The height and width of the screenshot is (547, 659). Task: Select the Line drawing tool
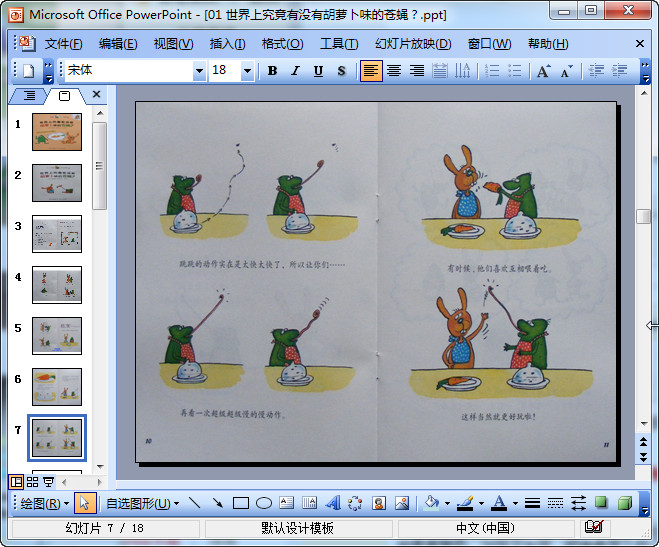click(x=195, y=503)
